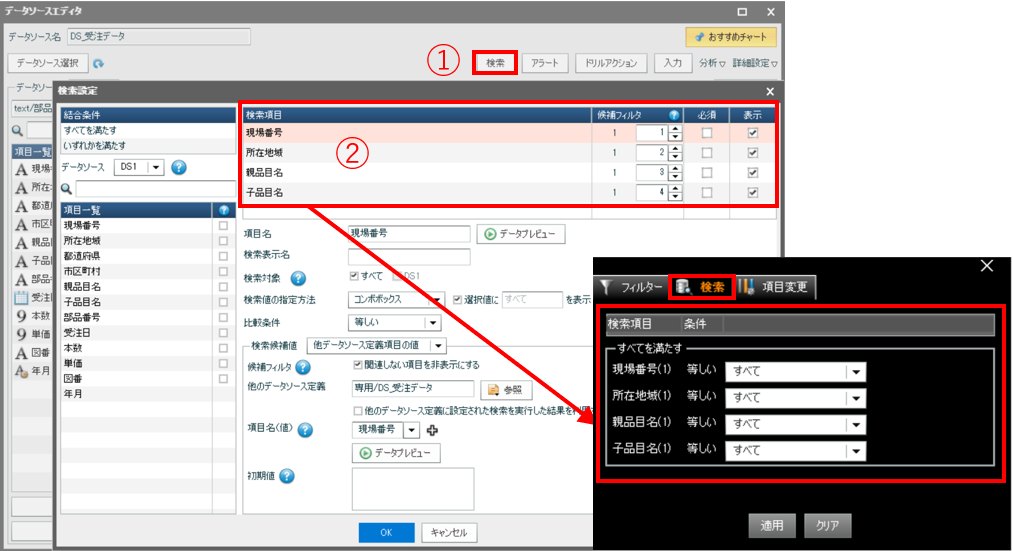Open the 現場番号(1) すべて dropdown in search panel
Image resolution: width=1013 pixels, height=551 pixels.
(855, 371)
